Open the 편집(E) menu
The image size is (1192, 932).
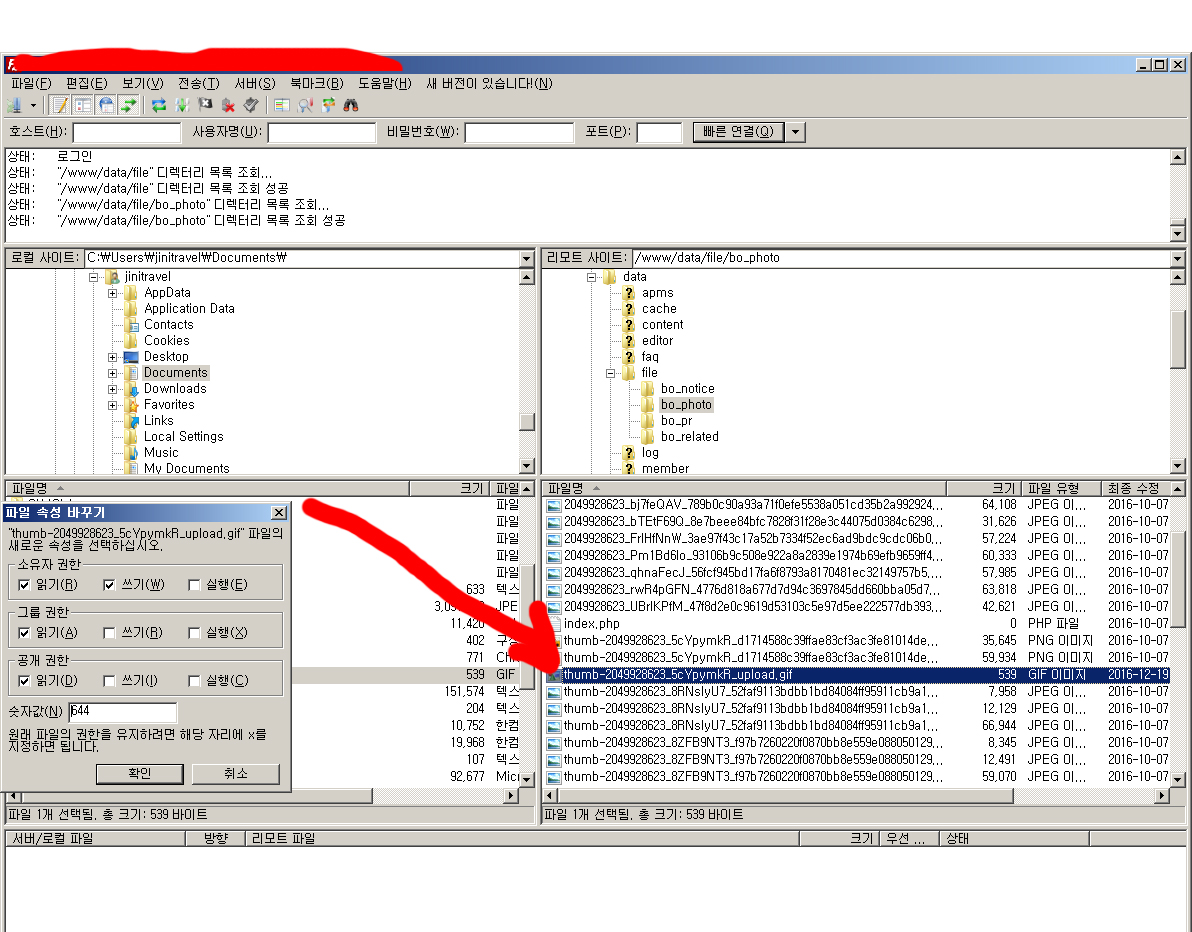(87, 84)
